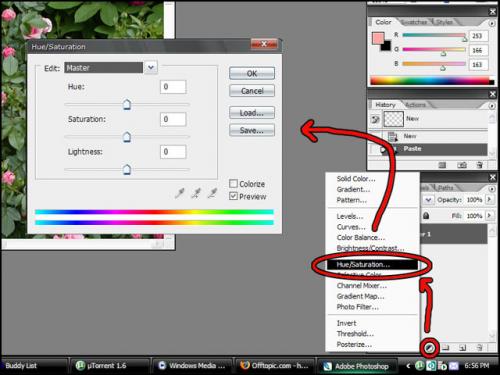
Task: Choose Levels... from the adjustment menu
Action: tap(350, 217)
